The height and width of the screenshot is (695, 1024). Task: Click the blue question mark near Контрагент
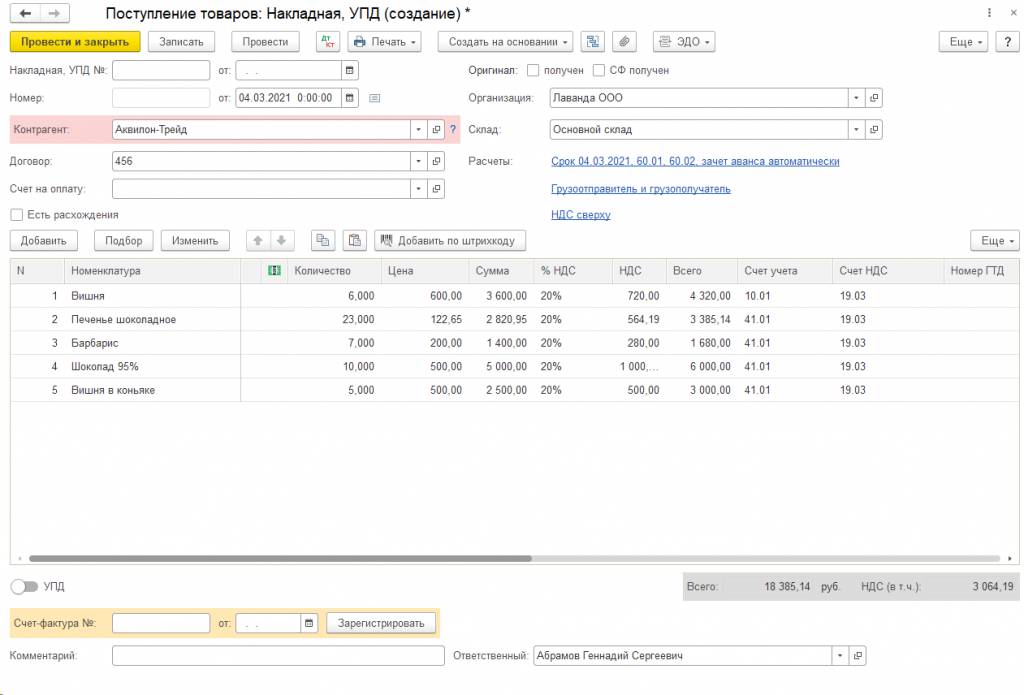coord(453,129)
